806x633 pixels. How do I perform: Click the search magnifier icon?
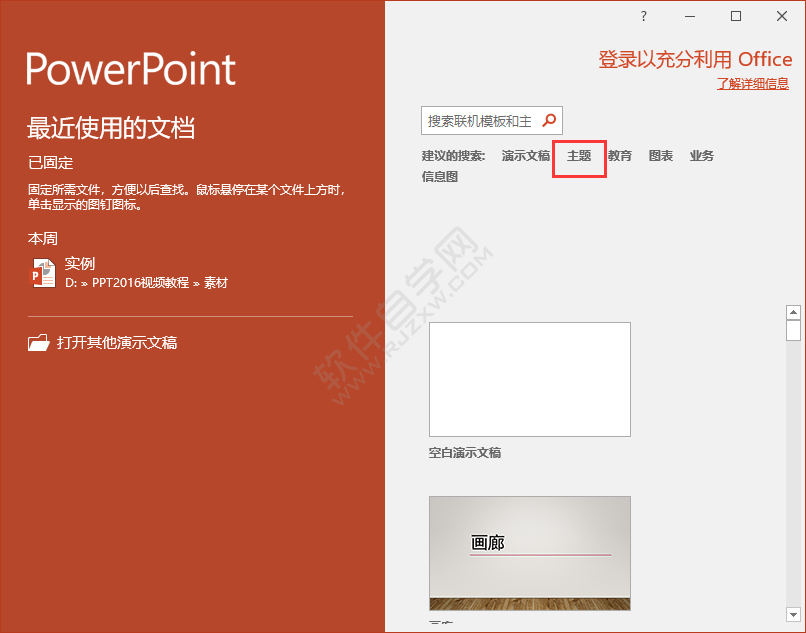click(x=549, y=120)
